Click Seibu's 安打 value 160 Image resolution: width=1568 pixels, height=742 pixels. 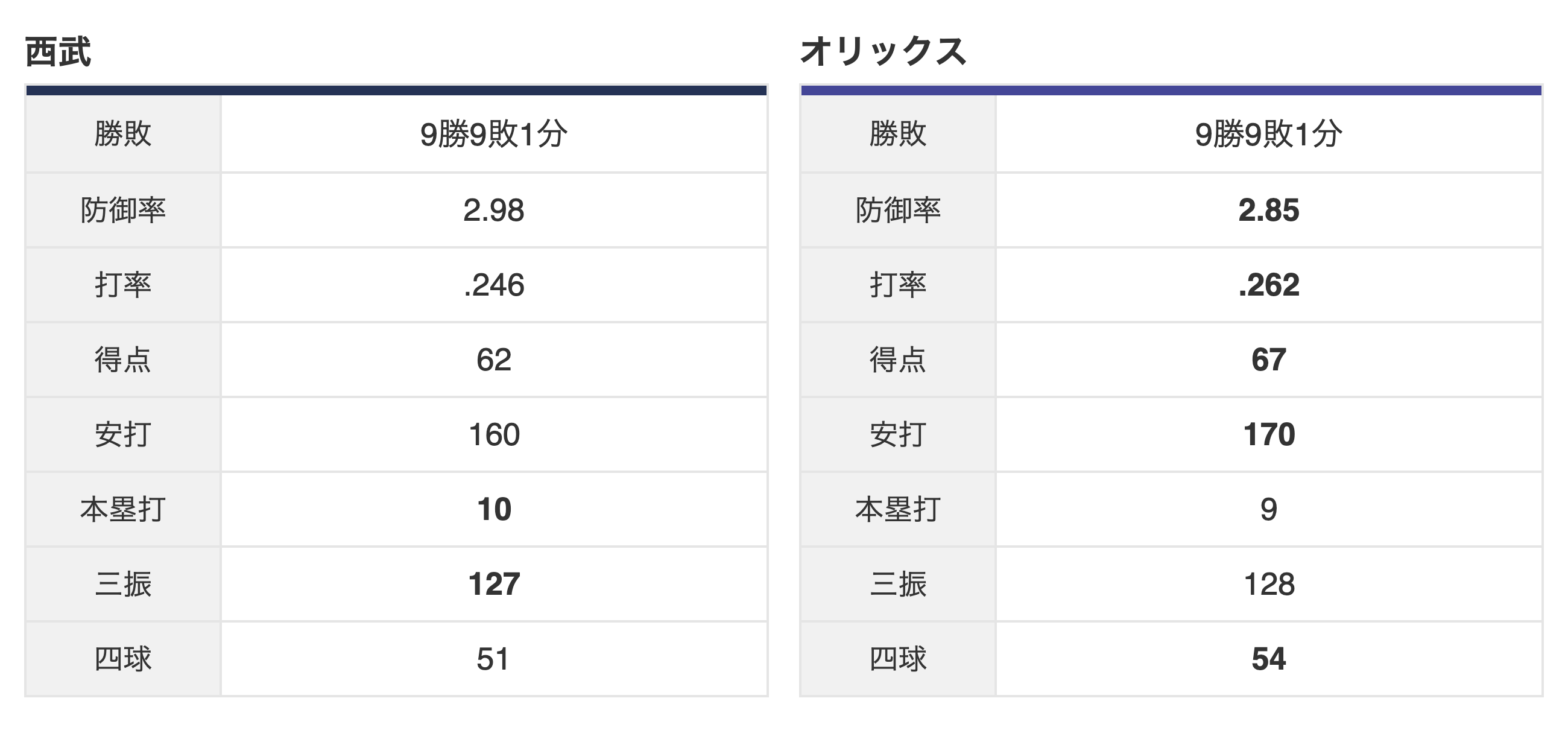[x=494, y=434]
